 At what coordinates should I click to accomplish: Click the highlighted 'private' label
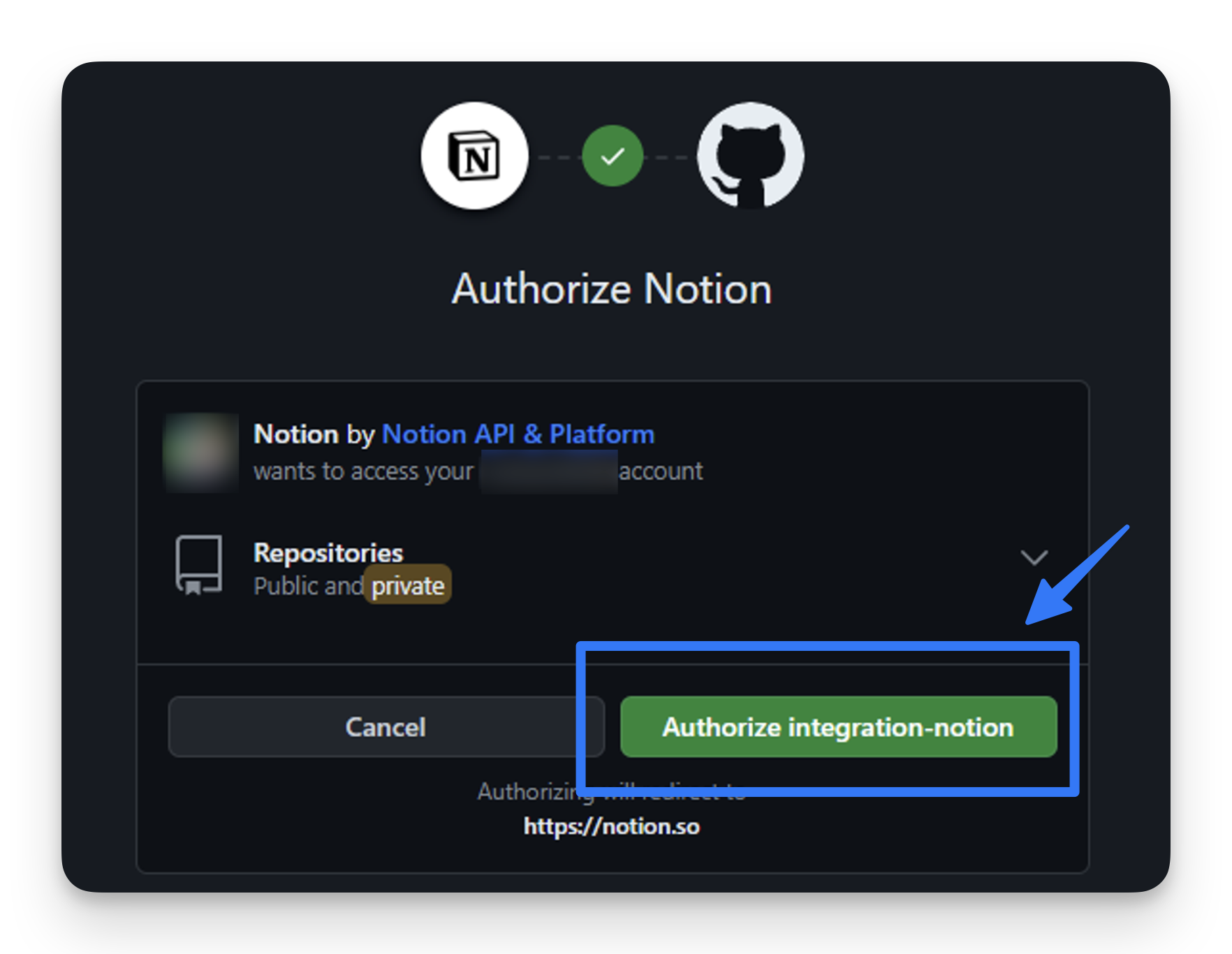[x=408, y=585]
